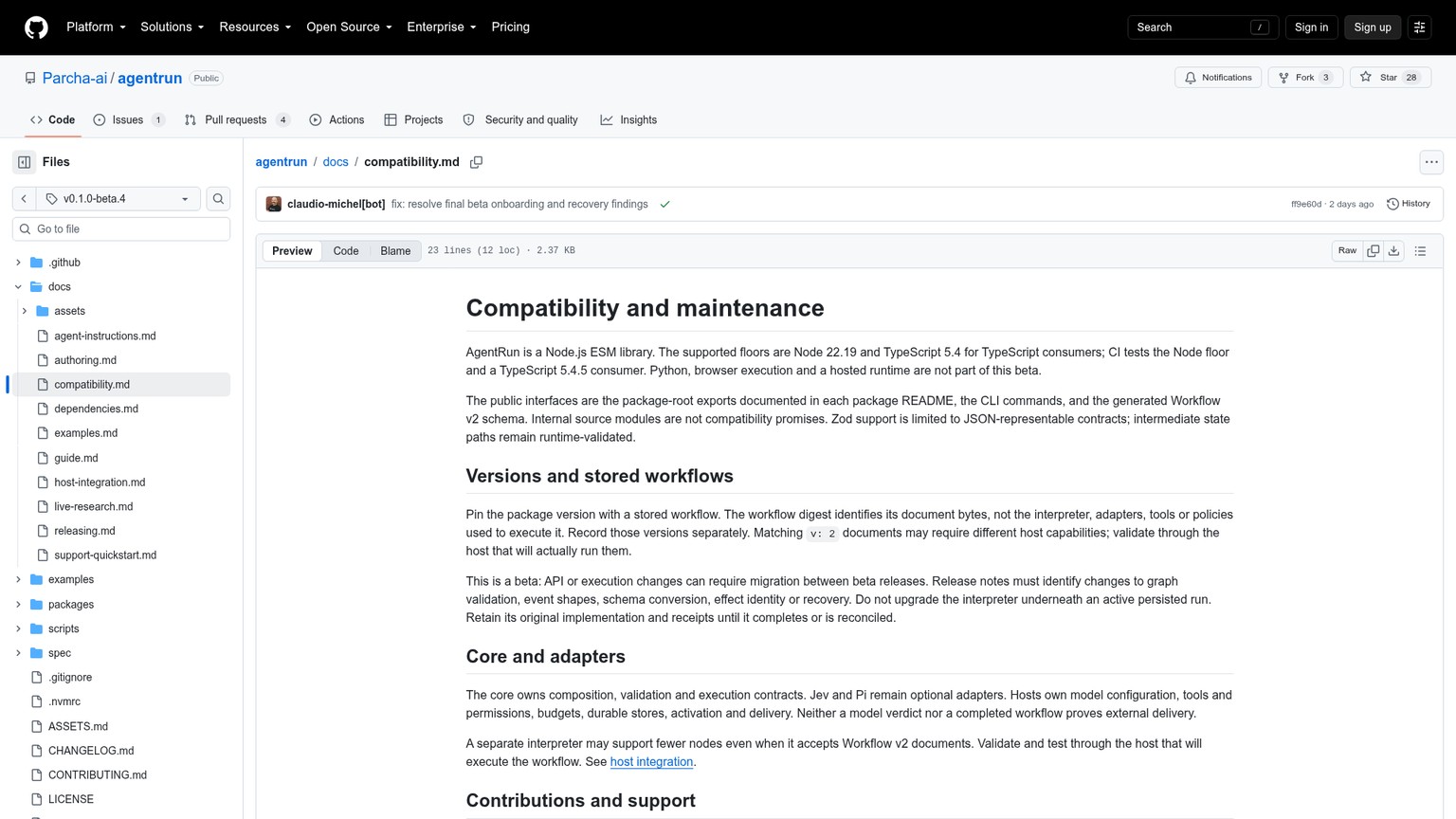Open the Parcha-ai owner link
The image size is (1456, 819).
point(75,79)
